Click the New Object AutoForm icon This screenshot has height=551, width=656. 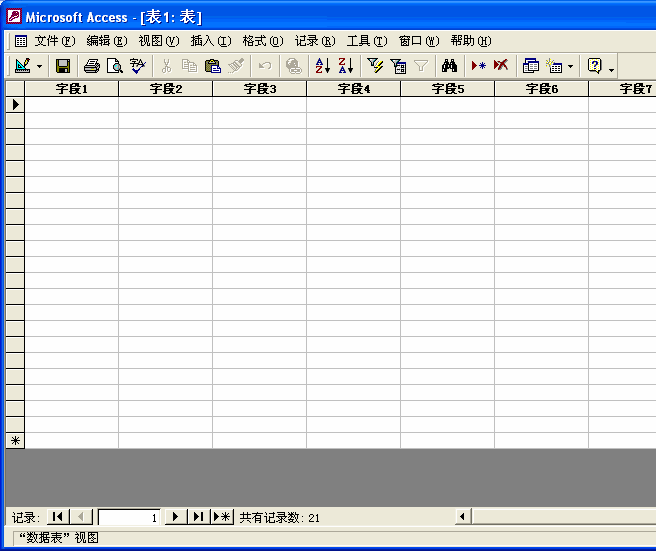point(554,66)
